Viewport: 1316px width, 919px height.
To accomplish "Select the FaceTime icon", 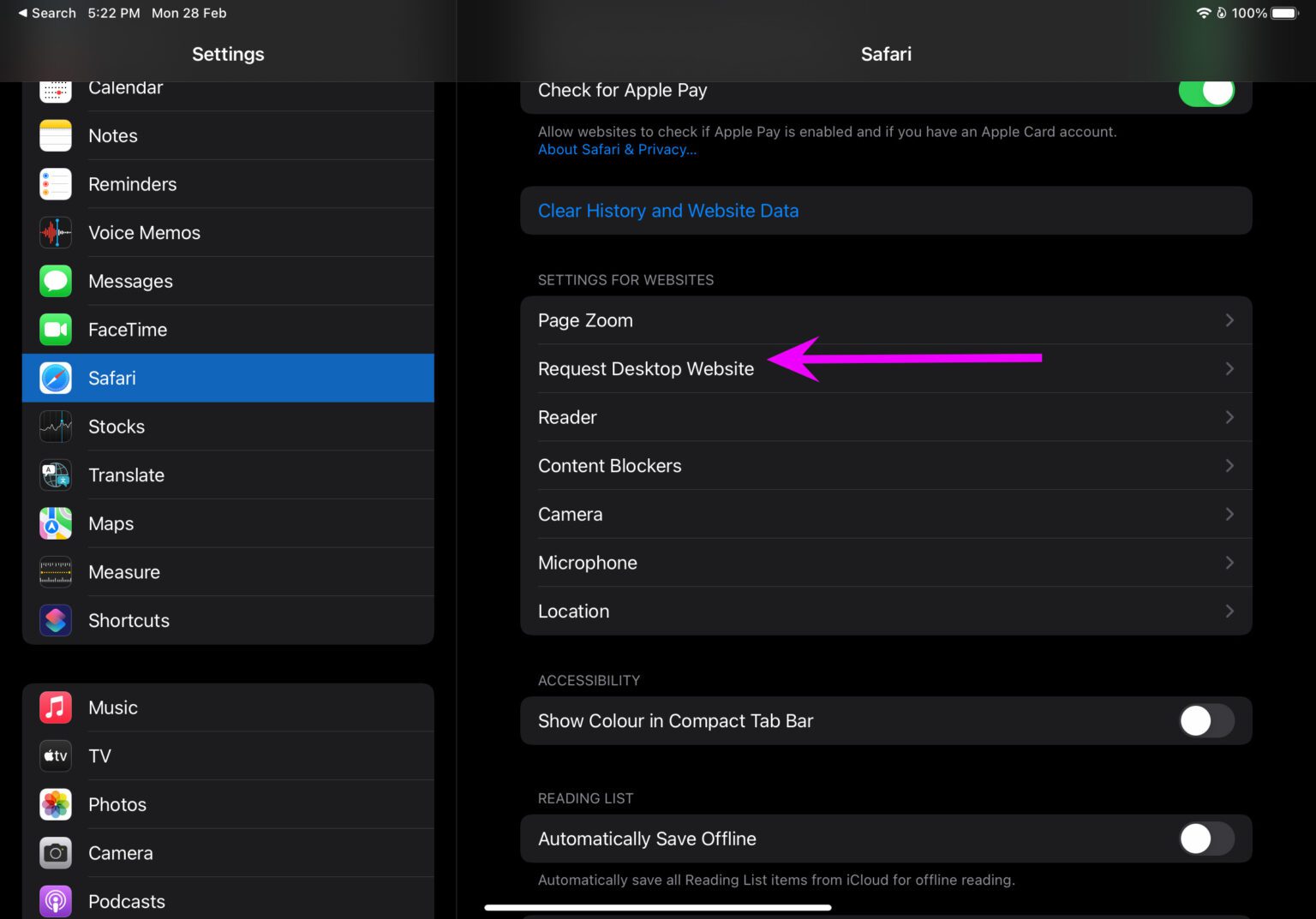I will [55, 329].
